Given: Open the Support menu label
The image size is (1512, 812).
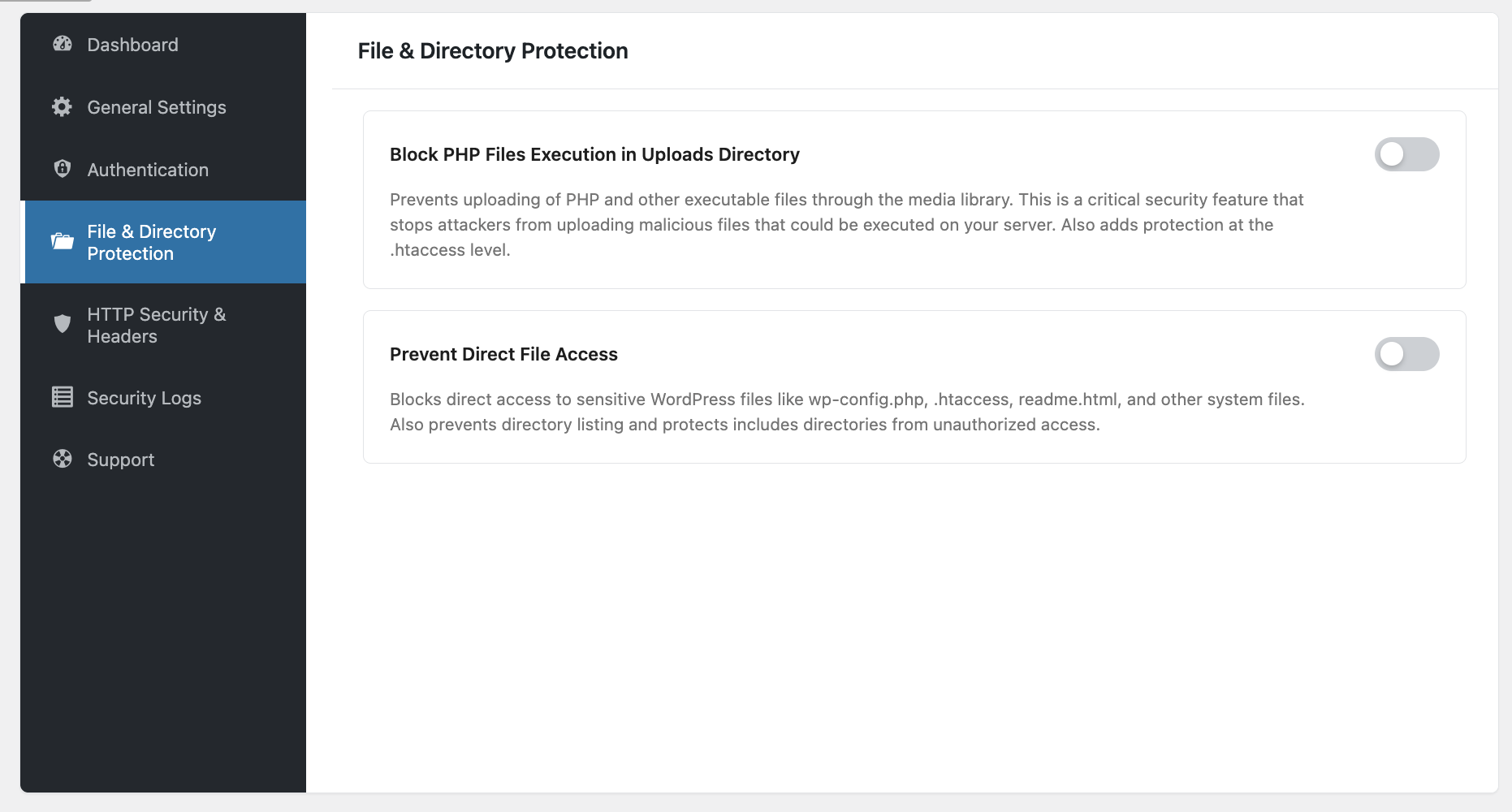Looking at the screenshot, I should pyautogui.click(x=121, y=460).
